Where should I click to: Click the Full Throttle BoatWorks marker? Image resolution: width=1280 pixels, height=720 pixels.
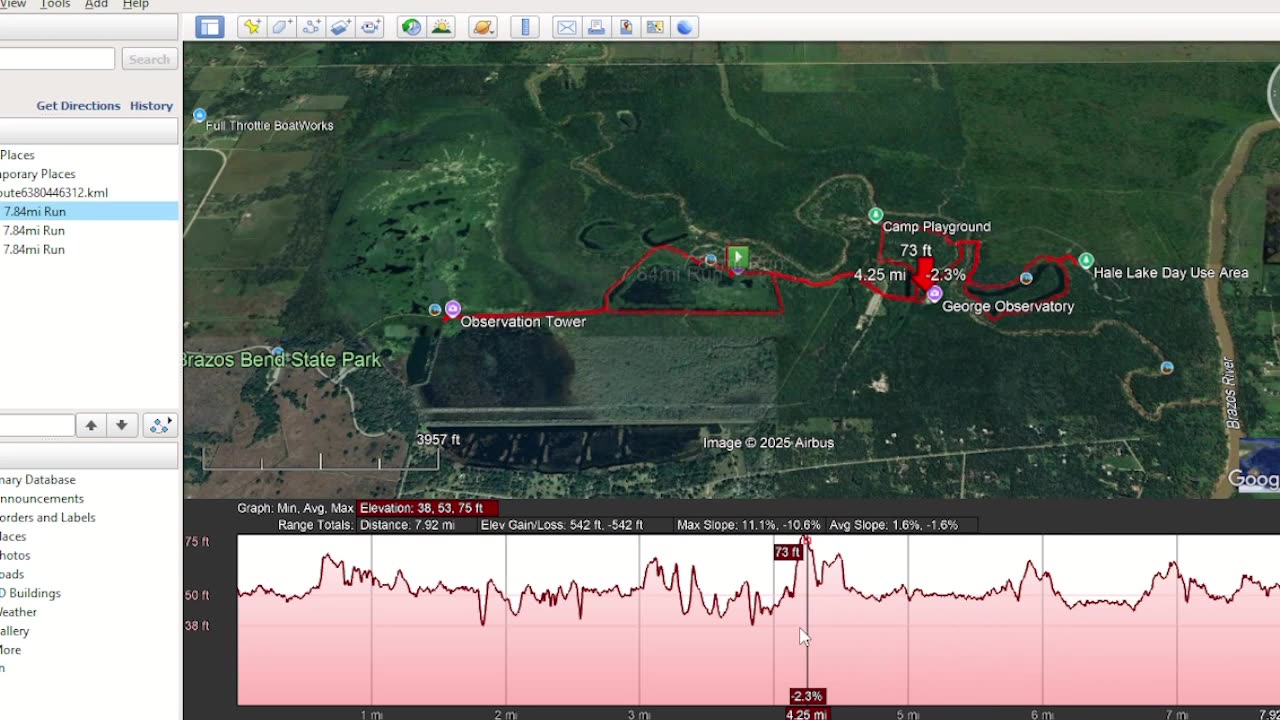(x=200, y=115)
